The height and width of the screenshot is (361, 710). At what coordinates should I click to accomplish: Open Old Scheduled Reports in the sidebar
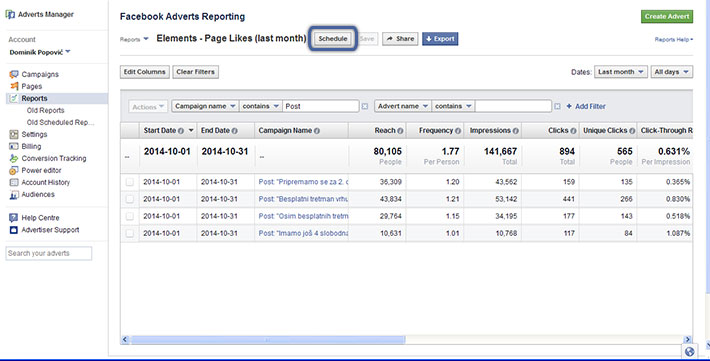point(60,122)
